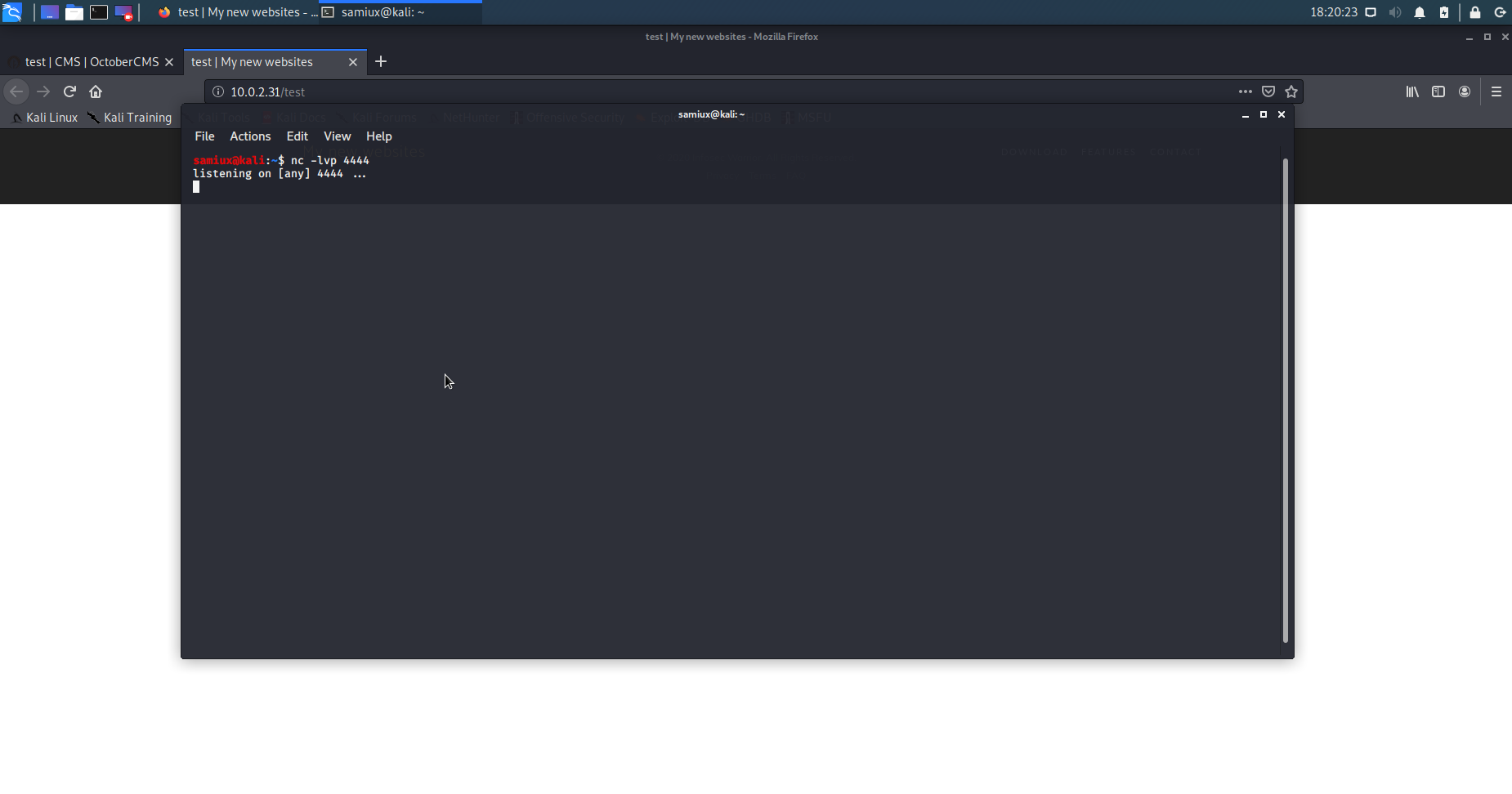Go forward one page in Firefox
The height and width of the screenshot is (794, 1512).
click(x=43, y=91)
